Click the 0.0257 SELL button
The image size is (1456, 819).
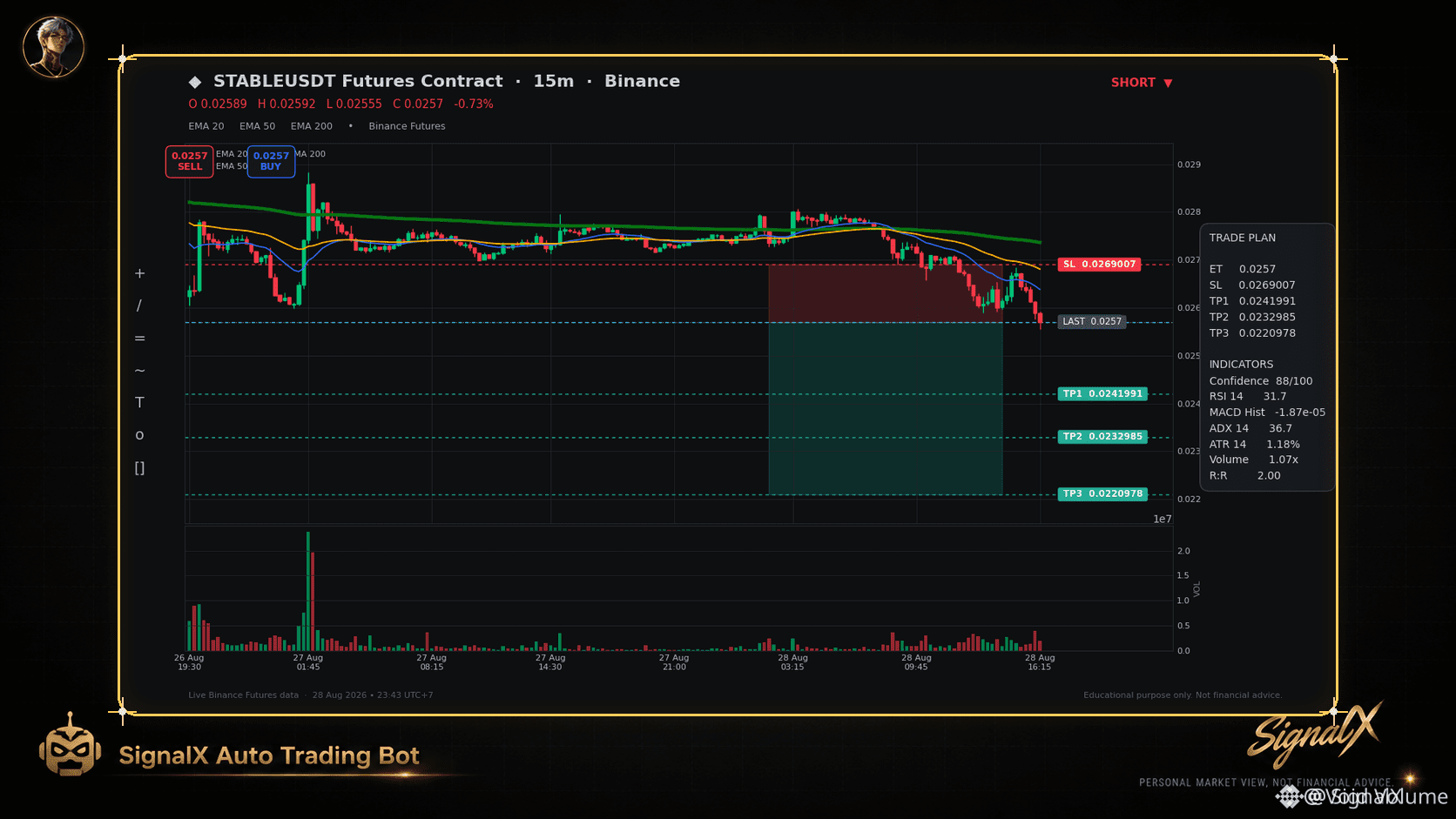tap(190, 161)
